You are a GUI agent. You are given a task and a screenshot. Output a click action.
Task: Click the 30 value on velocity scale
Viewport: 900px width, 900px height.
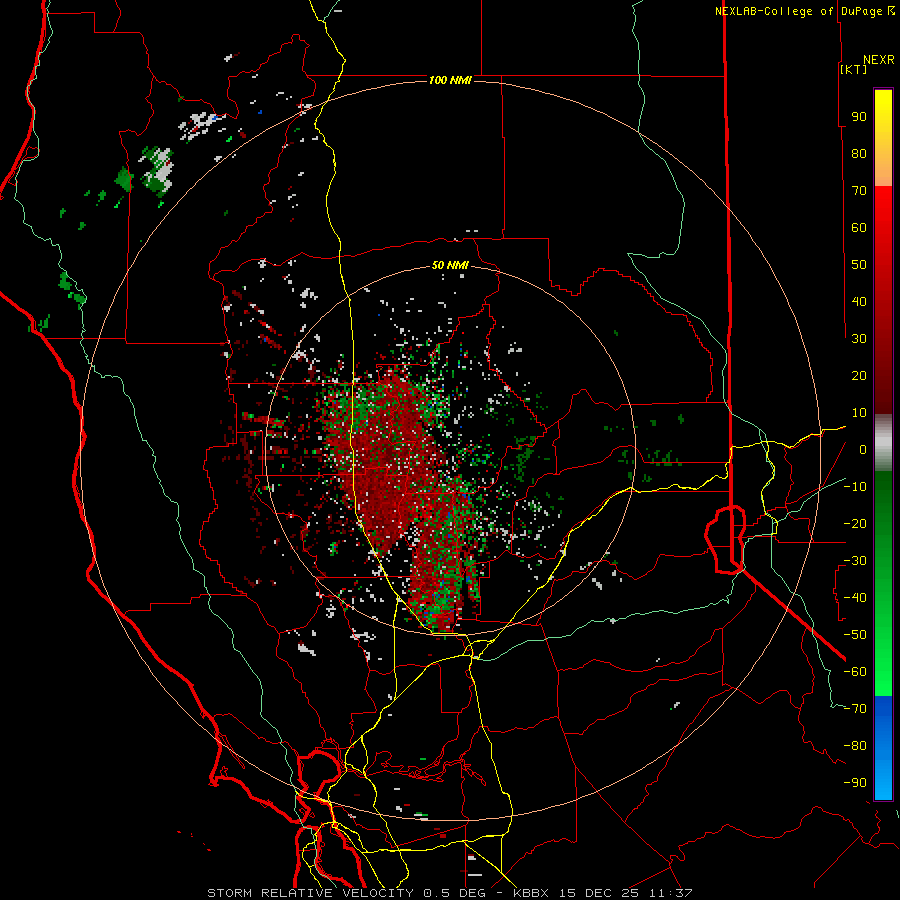tap(859, 339)
